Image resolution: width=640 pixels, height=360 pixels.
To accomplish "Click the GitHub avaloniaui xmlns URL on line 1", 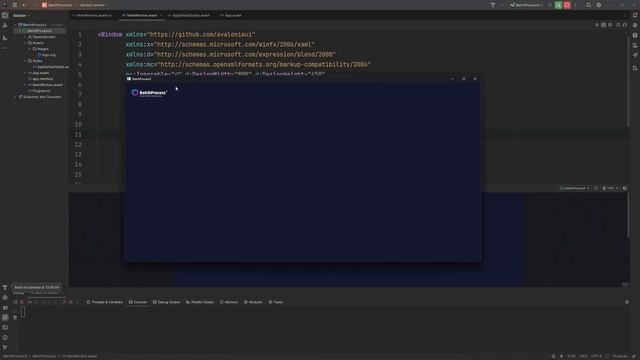I will tap(201, 35).
